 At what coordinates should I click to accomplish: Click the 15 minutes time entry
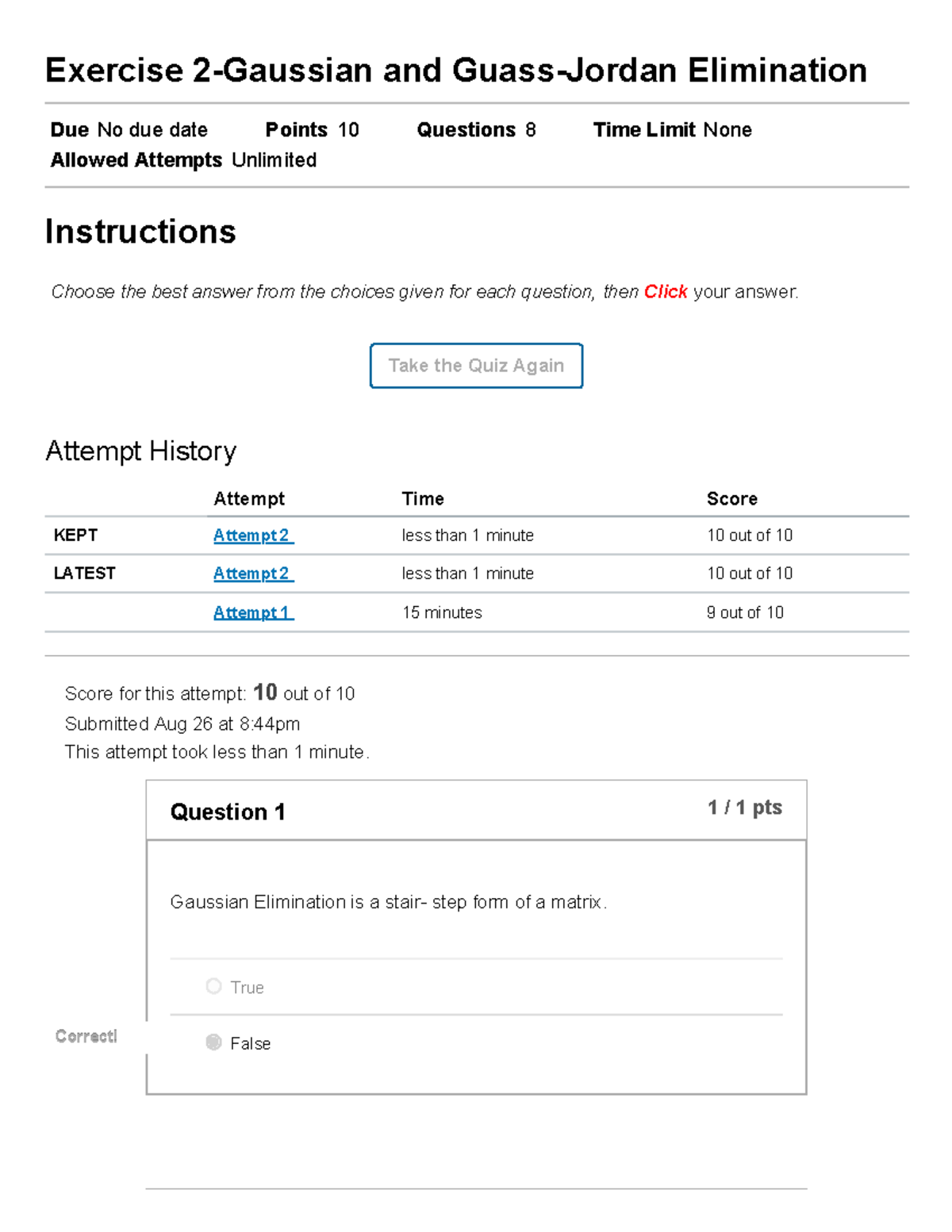(442, 612)
